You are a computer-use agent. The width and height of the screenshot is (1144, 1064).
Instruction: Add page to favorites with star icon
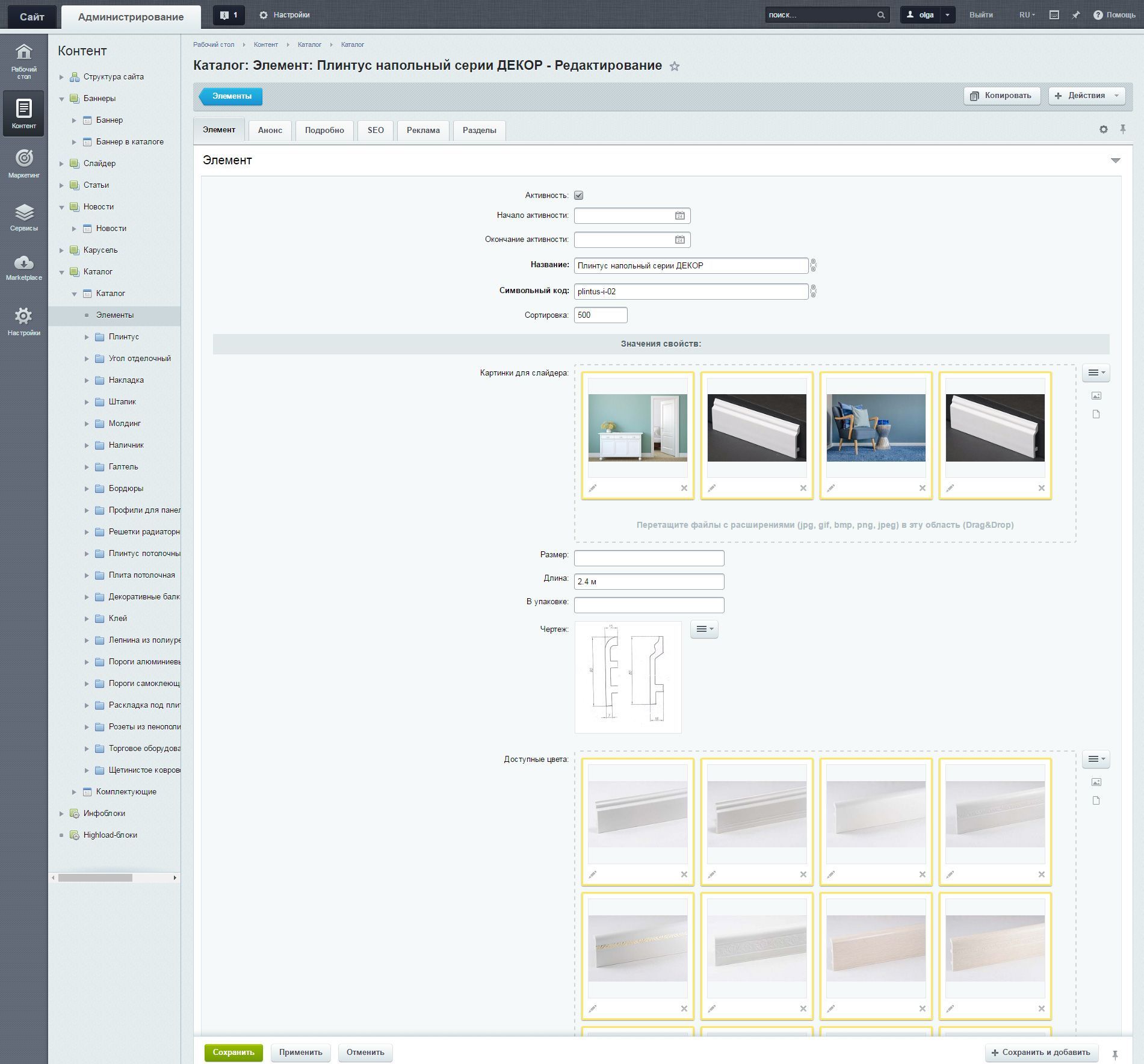[675, 66]
